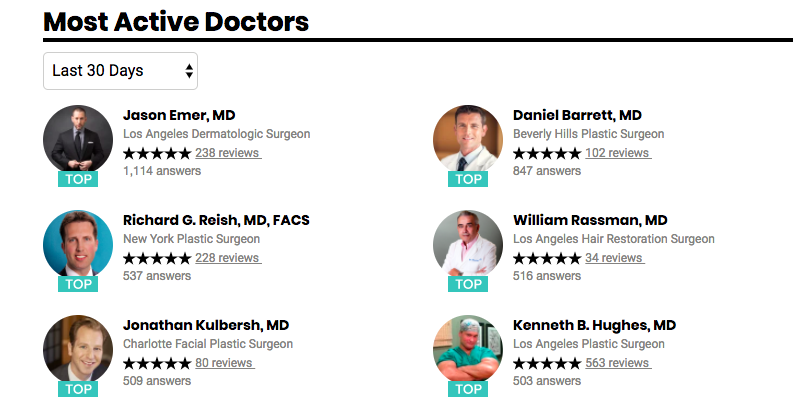Click Jonathan Kulbersh's profile photo
The height and width of the screenshot is (405, 802).
78,349
